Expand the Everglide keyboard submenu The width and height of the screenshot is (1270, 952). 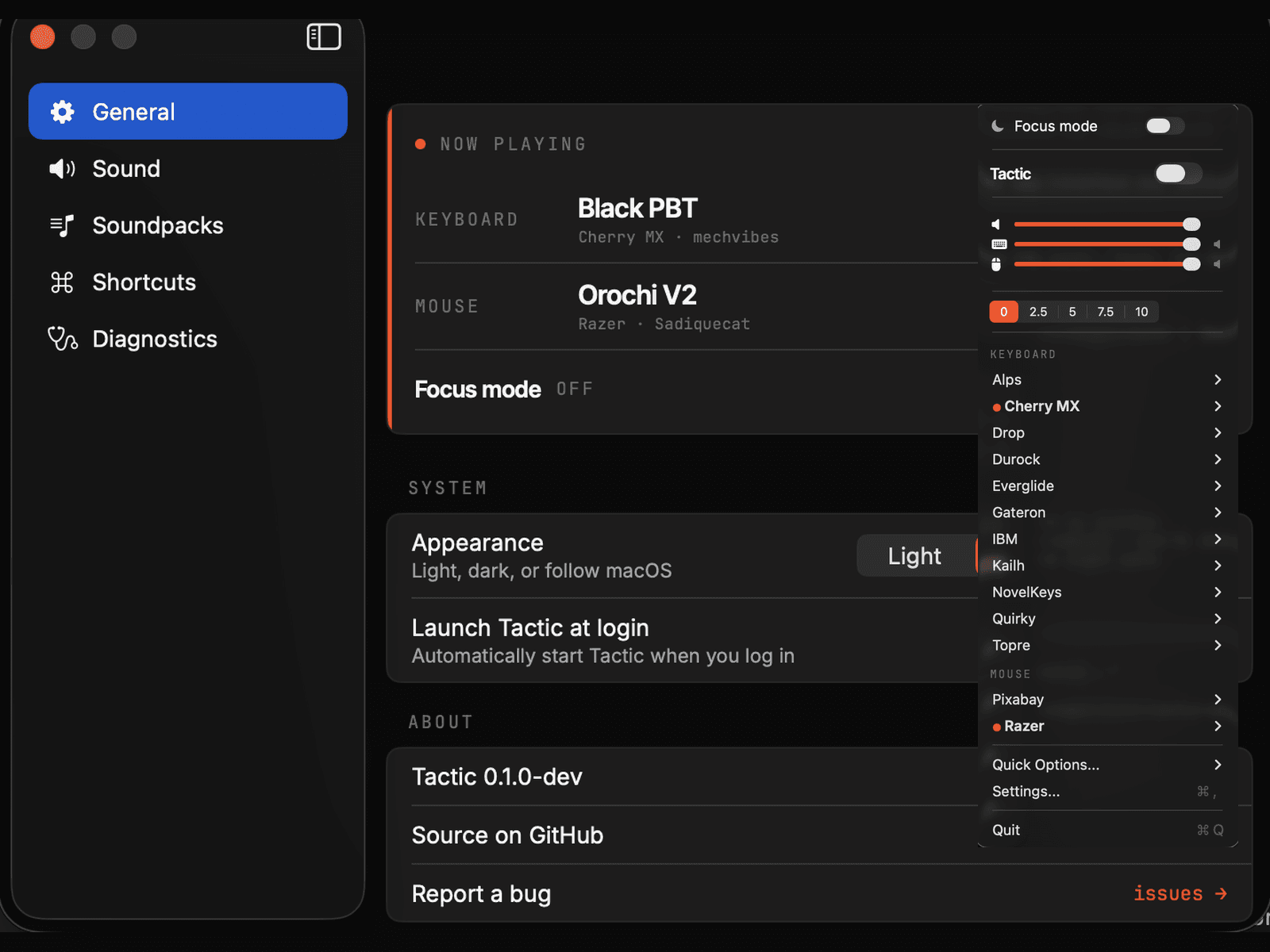tap(1106, 486)
